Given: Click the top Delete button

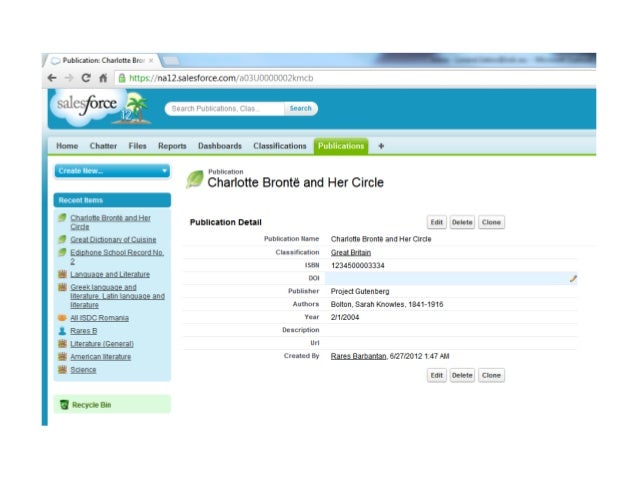Looking at the screenshot, I should (462, 222).
